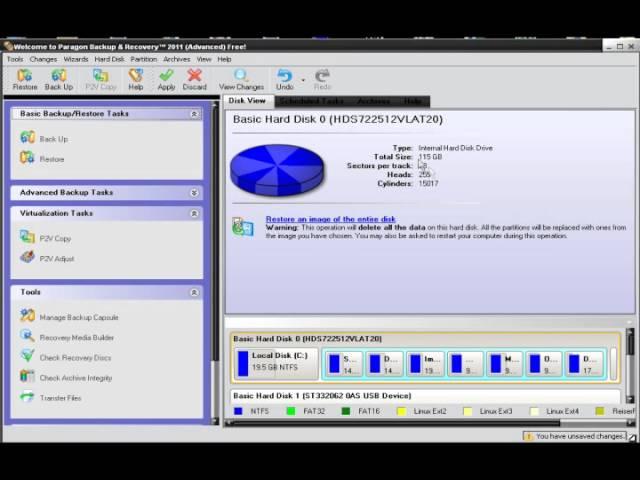640x480 pixels.
Task: Open Check Archive Integrity tool
Action: [66, 377]
